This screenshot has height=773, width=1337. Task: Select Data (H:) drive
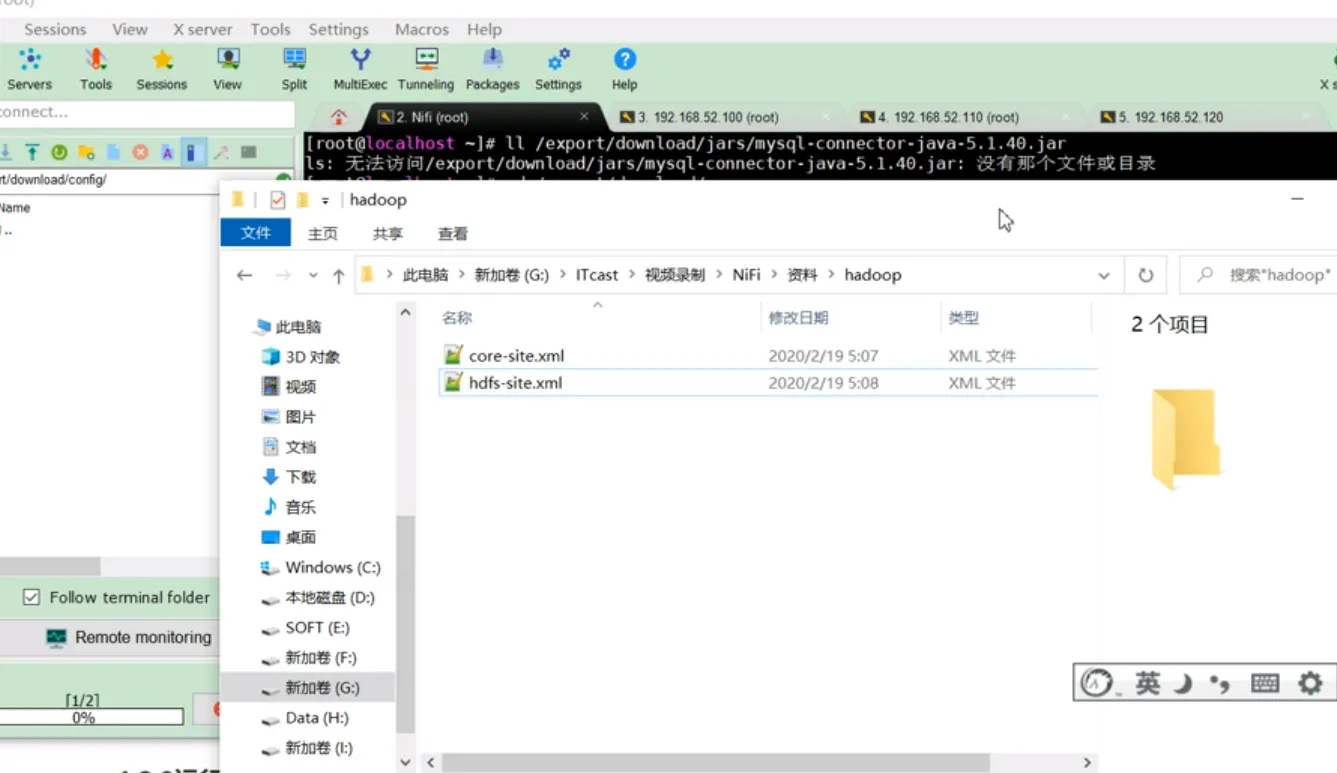[316, 718]
